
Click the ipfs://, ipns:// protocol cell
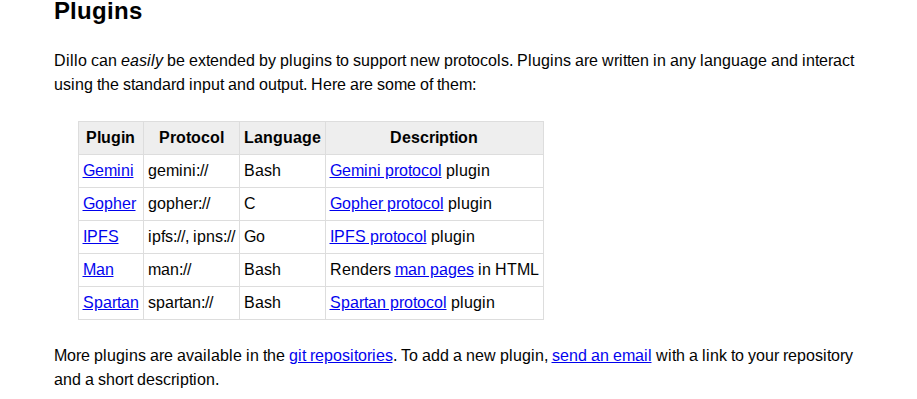click(x=191, y=237)
